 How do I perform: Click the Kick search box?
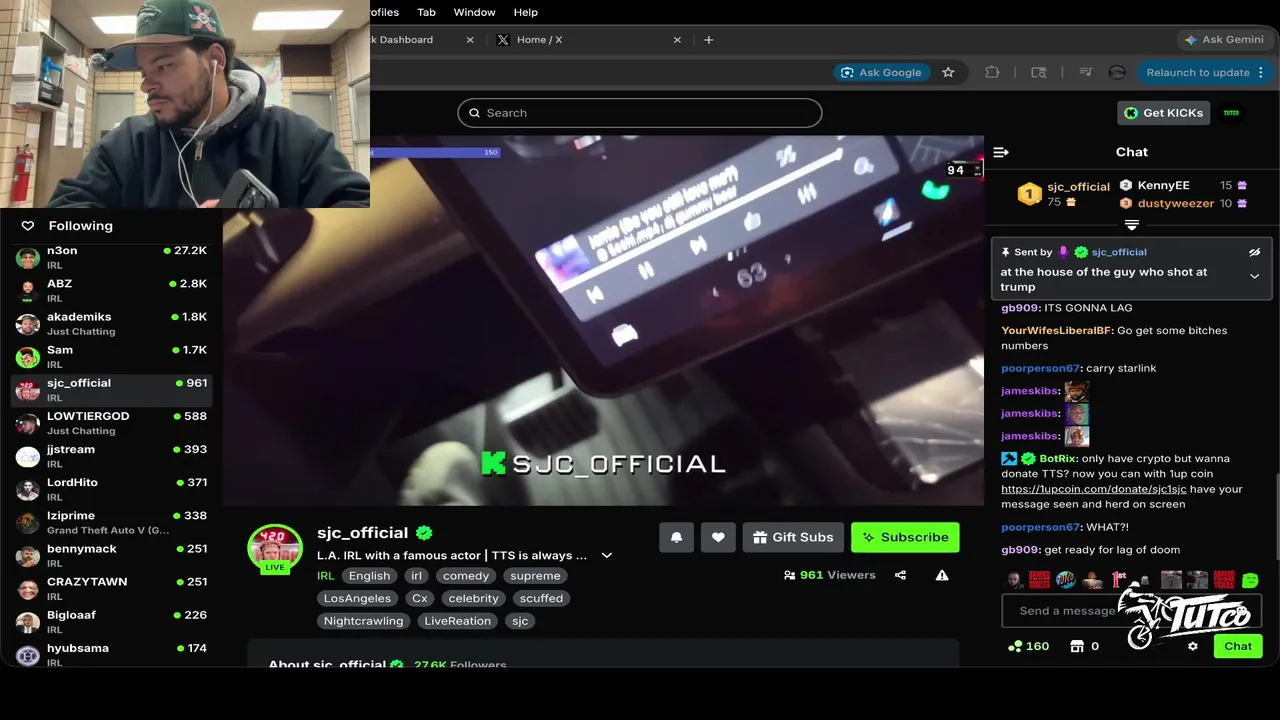(640, 113)
